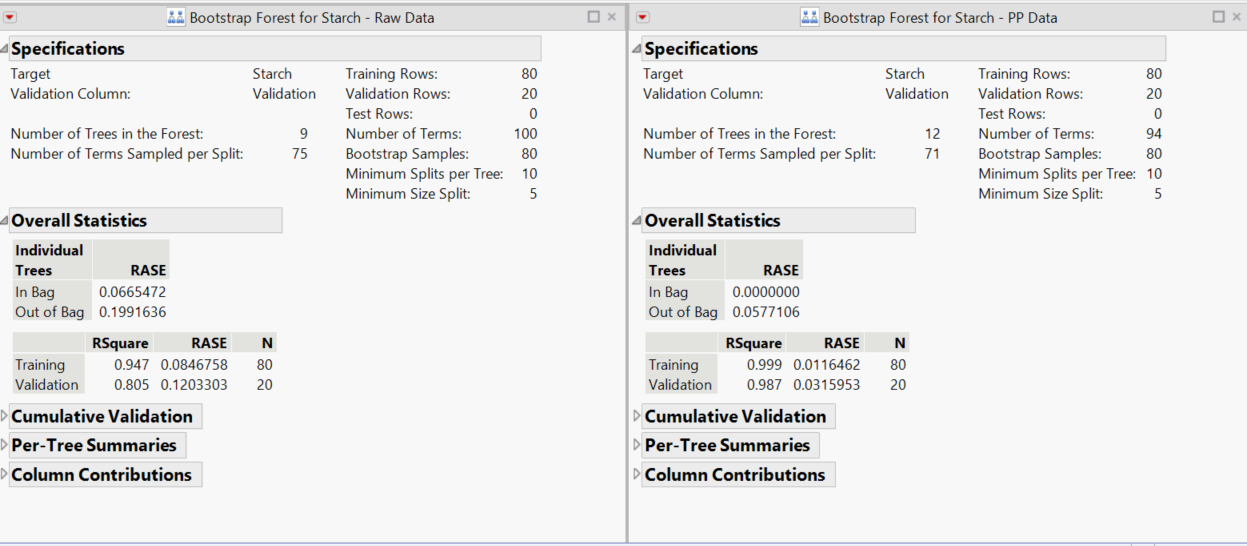Click Individual Trees header in Raw Data window
Image resolution: width=1247 pixels, height=546 pixels.
50,260
